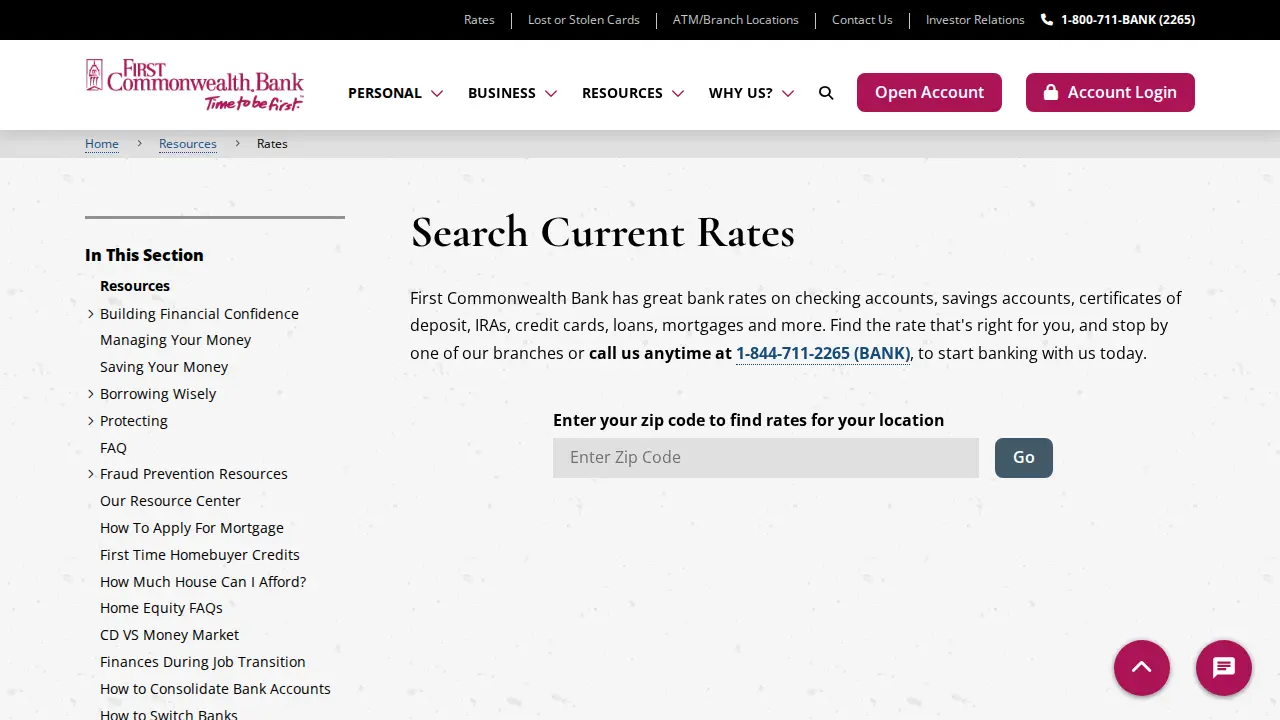The height and width of the screenshot is (720, 1280).
Task: Open the Resources sidebar heading link
Action: point(135,286)
